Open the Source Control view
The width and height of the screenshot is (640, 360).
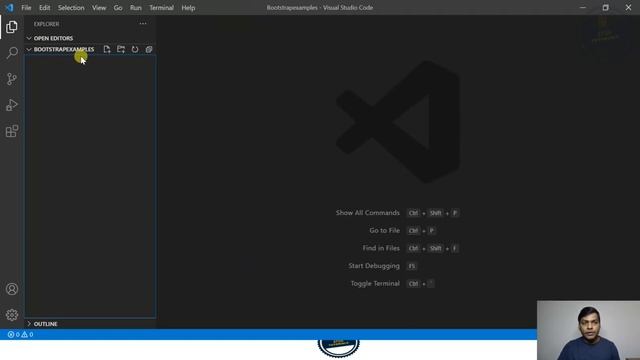click(12, 79)
